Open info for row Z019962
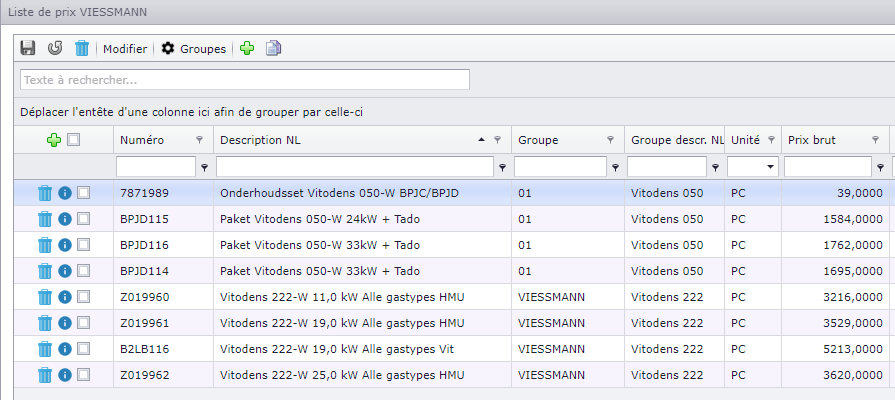Image resolution: width=895 pixels, height=400 pixels. point(65,375)
